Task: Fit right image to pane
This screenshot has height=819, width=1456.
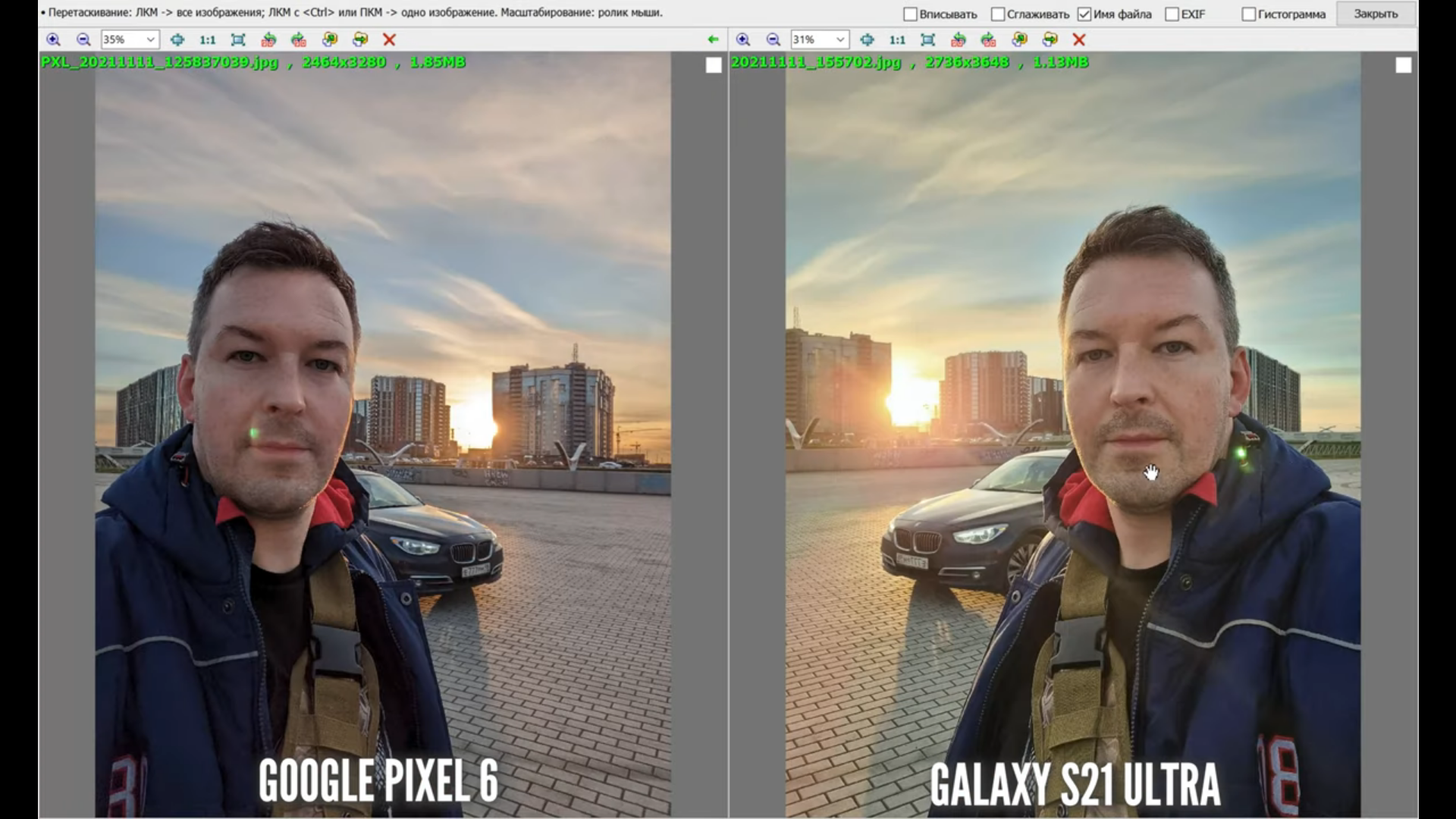Action: pyautogui.click(x=927, y=39)
